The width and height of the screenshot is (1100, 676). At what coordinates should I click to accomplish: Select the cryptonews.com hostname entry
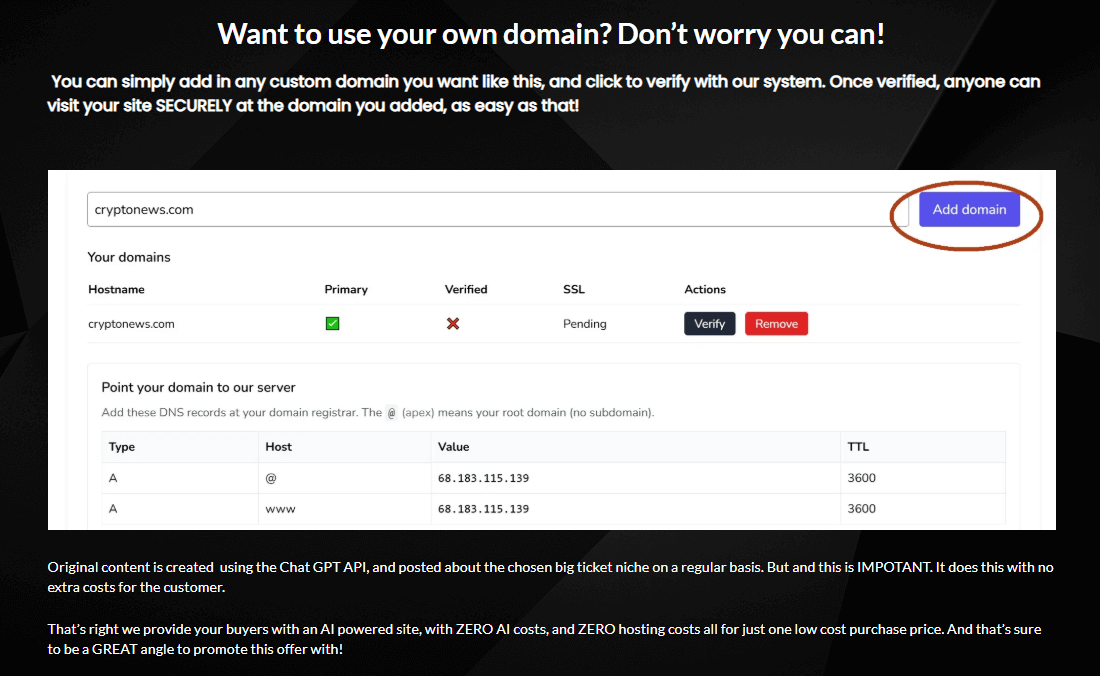click(x=131, y=323)
